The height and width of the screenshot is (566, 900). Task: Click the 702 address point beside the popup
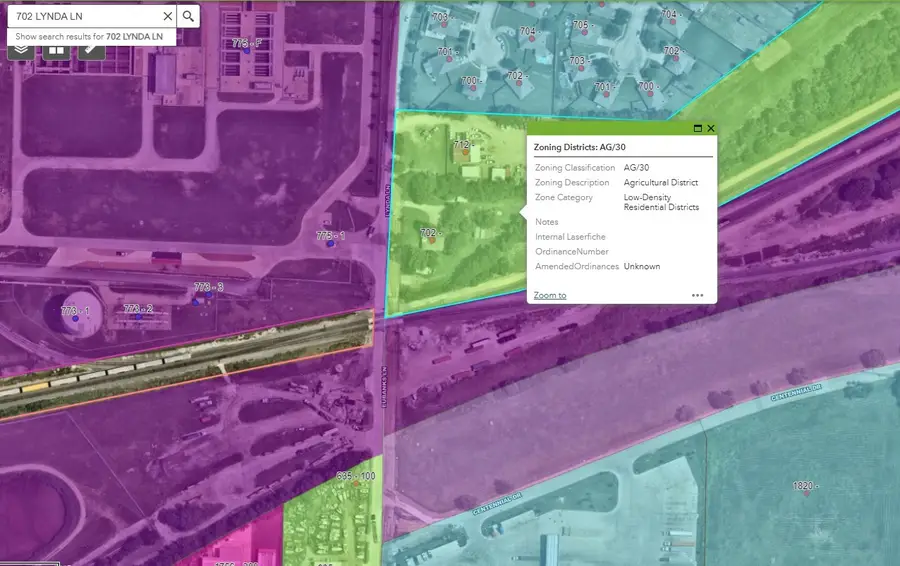point(431,239)
